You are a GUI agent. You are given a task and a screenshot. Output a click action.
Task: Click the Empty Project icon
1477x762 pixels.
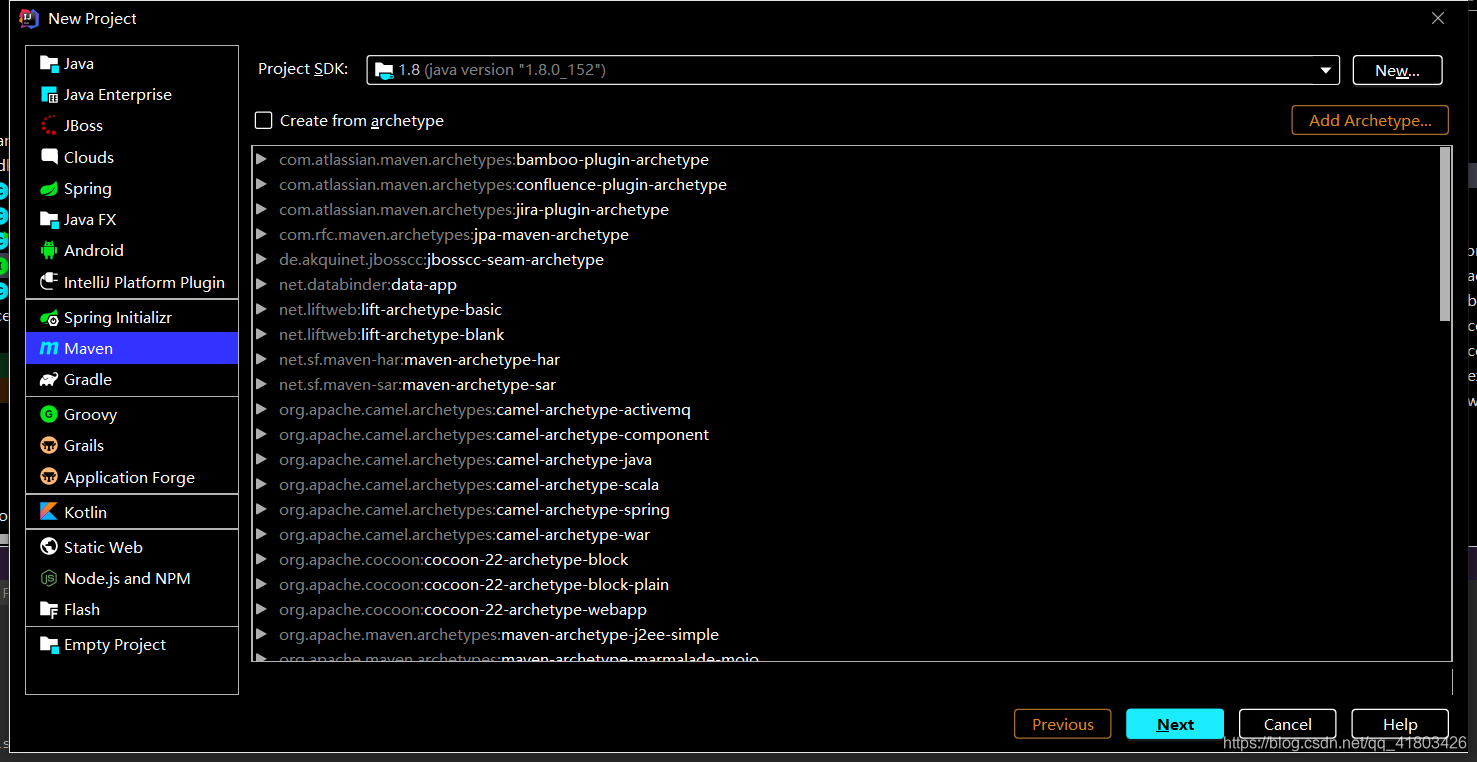point(49,645)
